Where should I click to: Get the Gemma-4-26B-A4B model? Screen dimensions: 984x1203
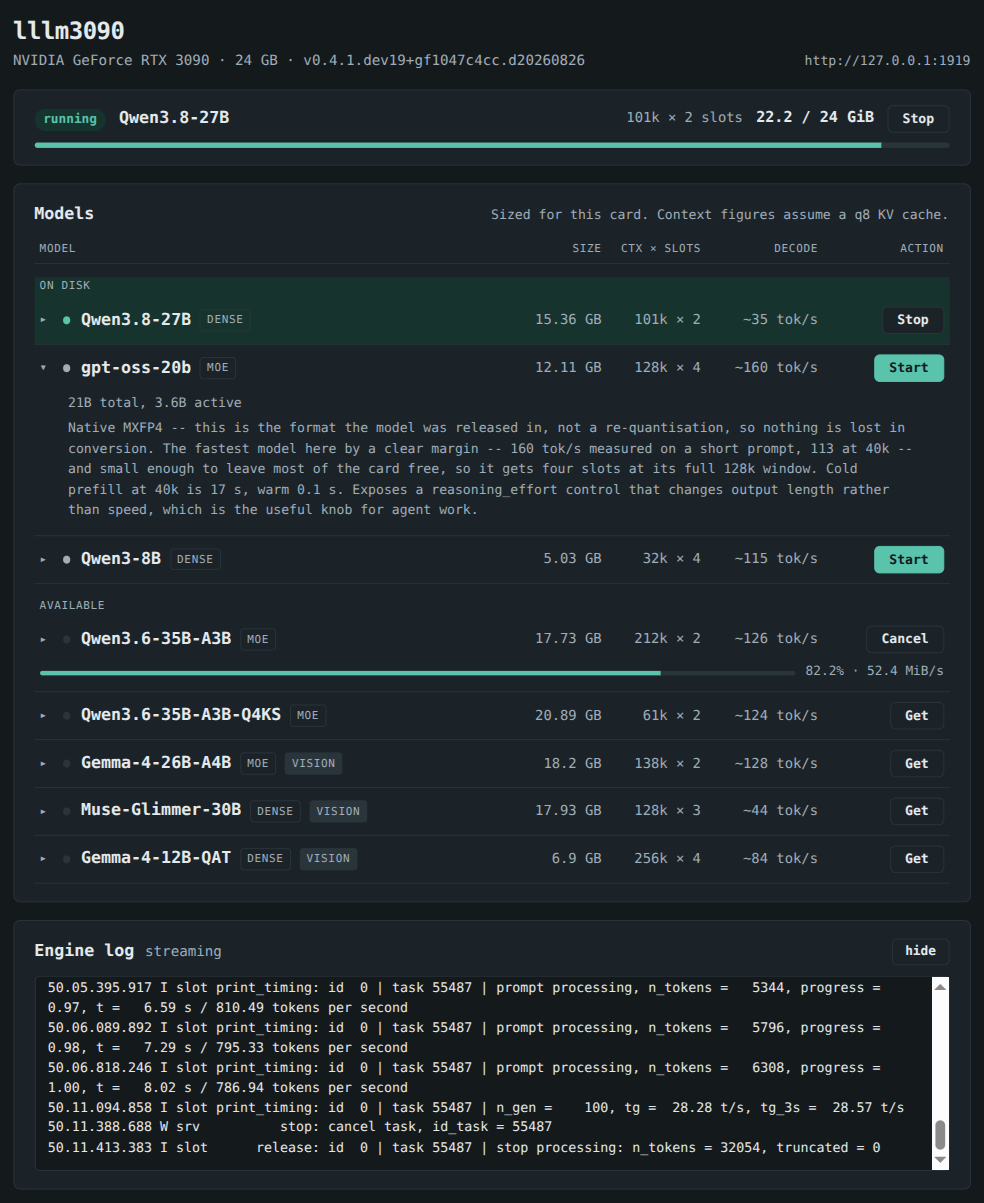pyautogui.click(x=917, y=764)
